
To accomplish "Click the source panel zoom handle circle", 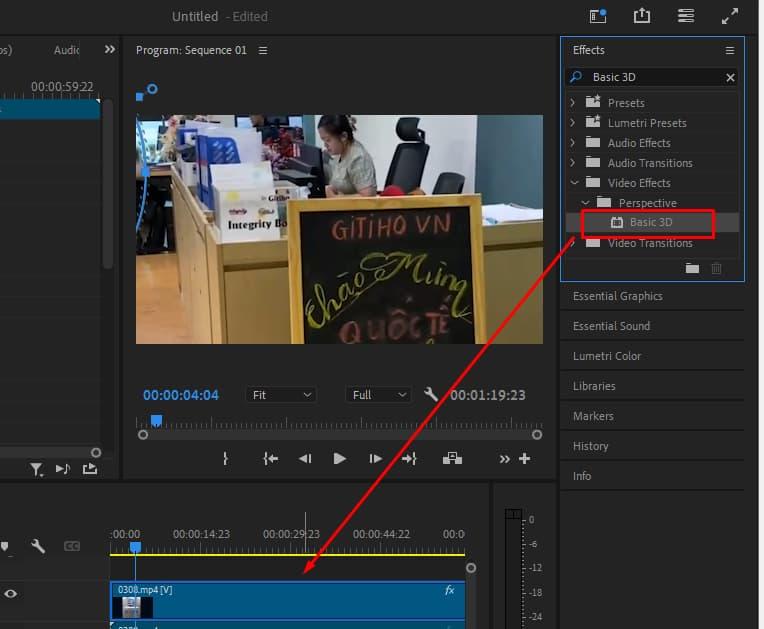I will [x=96, y=453].
